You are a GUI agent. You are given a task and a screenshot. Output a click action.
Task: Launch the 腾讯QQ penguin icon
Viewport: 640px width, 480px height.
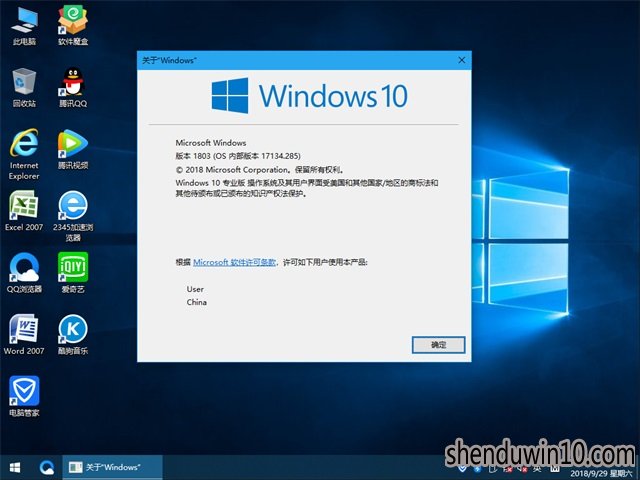[x=73, y=88]
